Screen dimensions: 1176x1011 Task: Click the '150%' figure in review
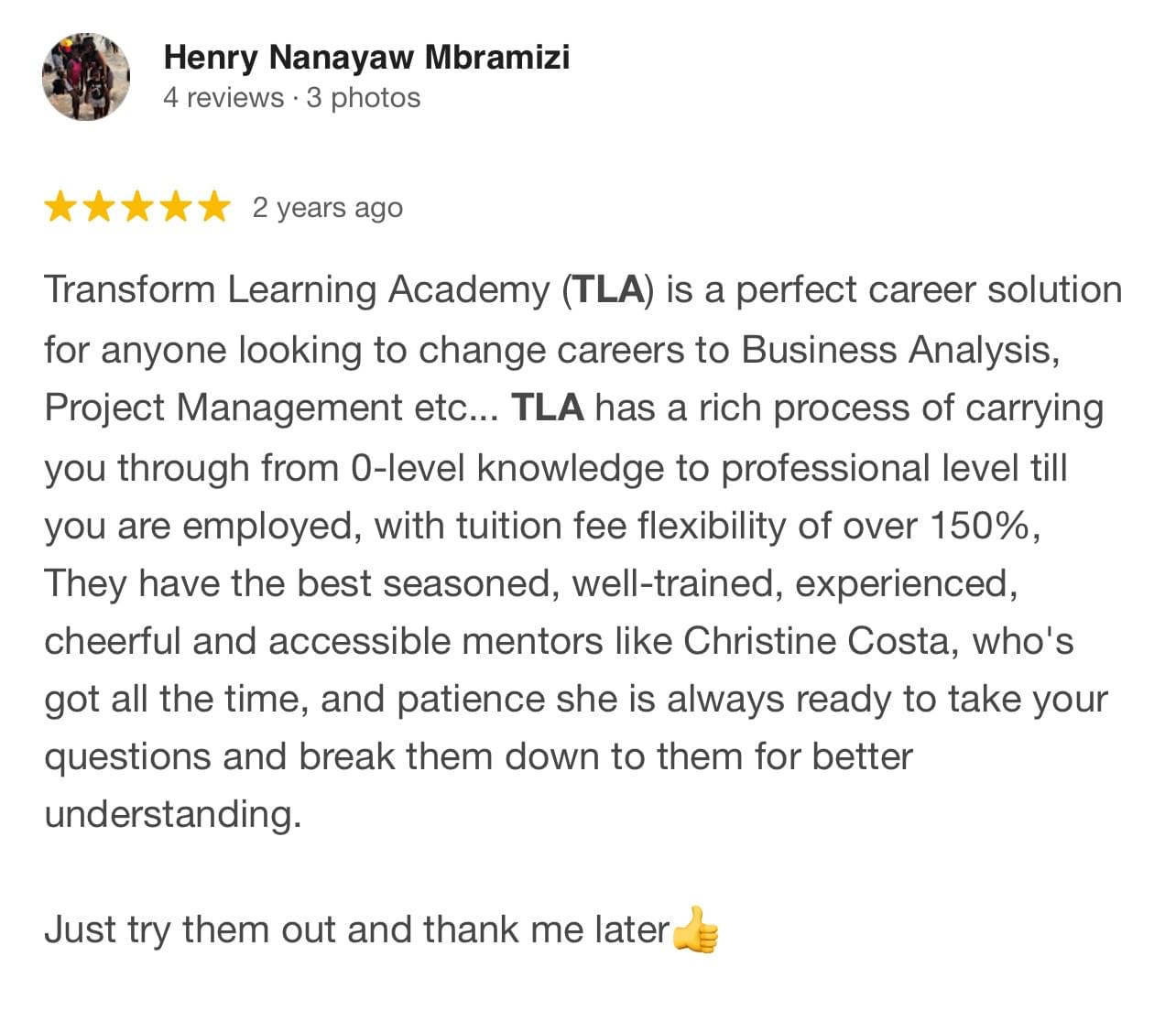[x=981, y=526]
